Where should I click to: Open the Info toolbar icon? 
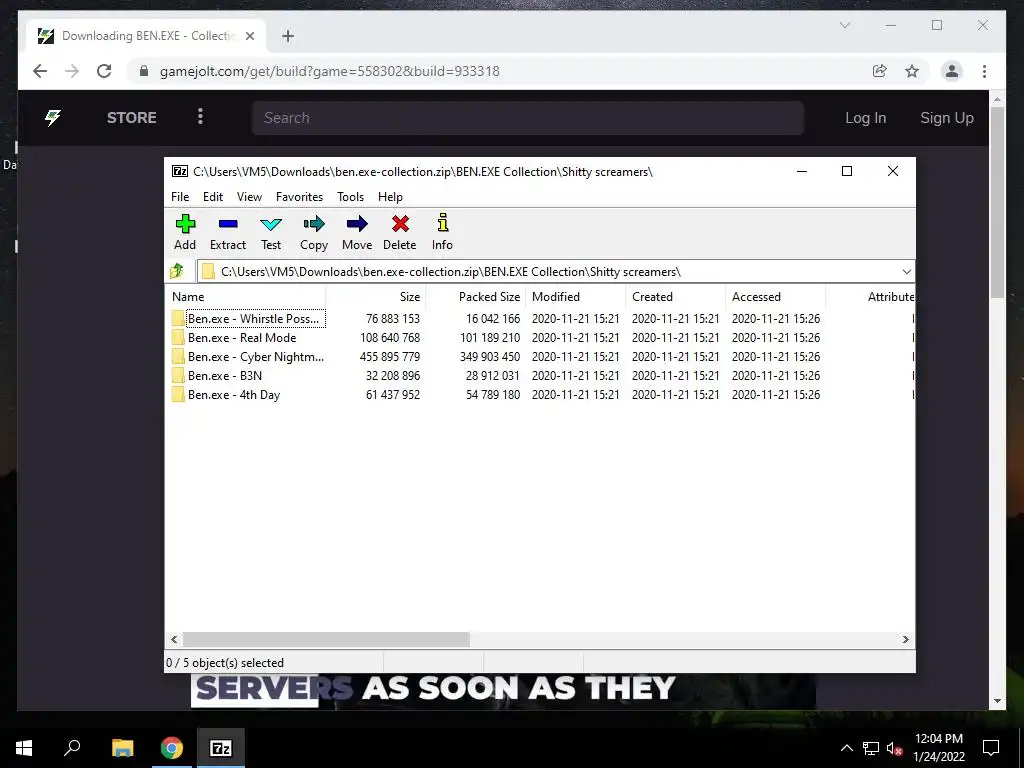[x=443, y=223]
